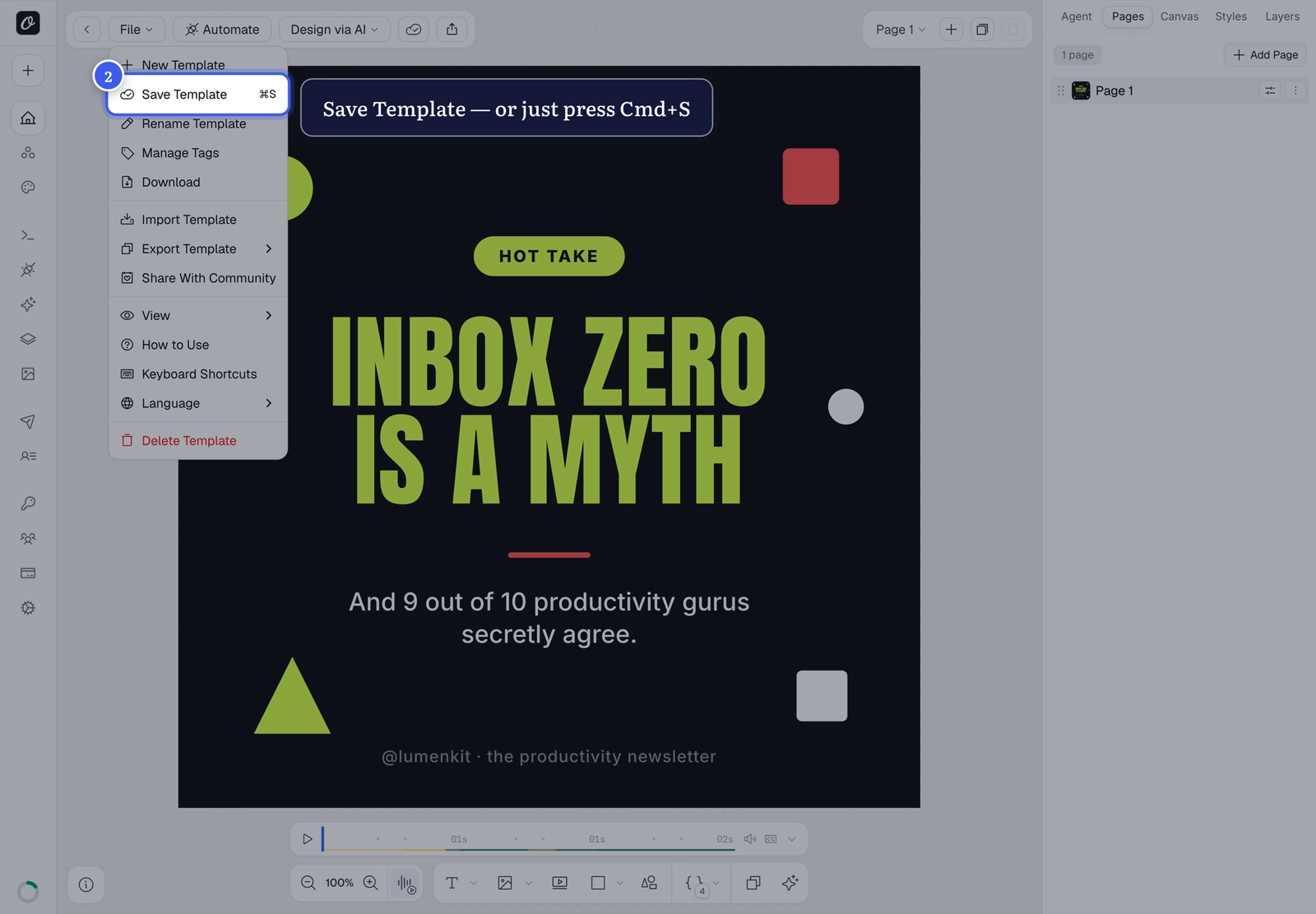Click the AI sparkle tool in bottom toolbar
The height and width of the screenshot is (914, 1316).
(x=790, y=883)
